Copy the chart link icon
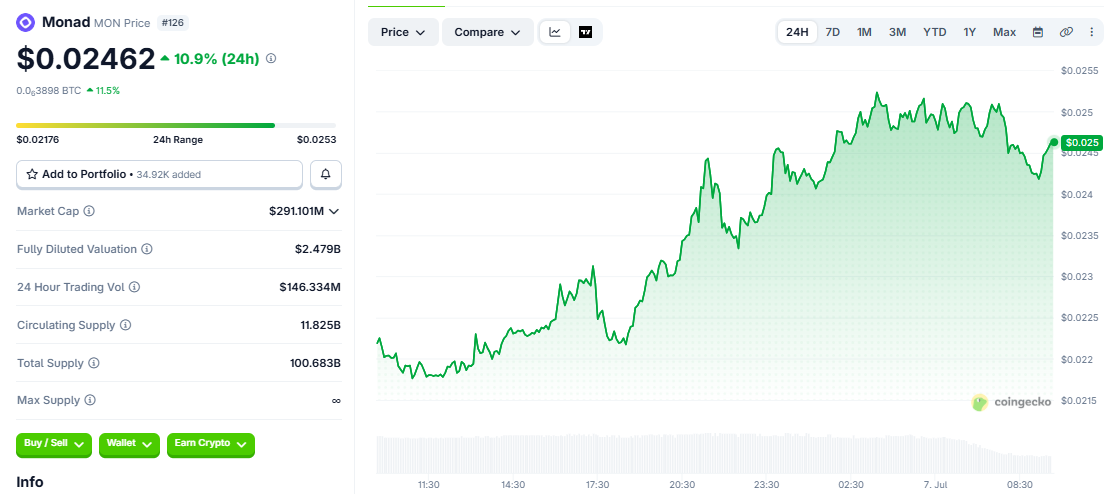 1066,32
